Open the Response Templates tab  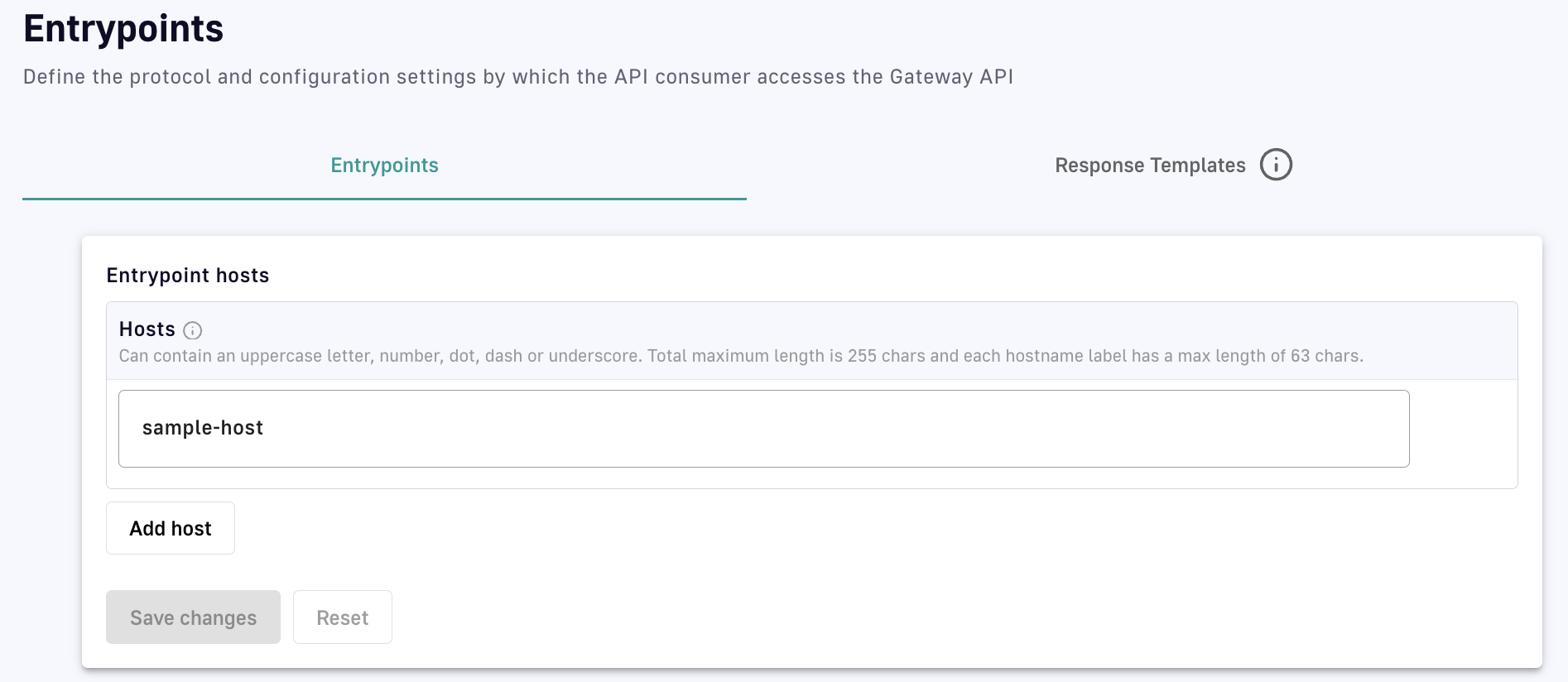1149,166
